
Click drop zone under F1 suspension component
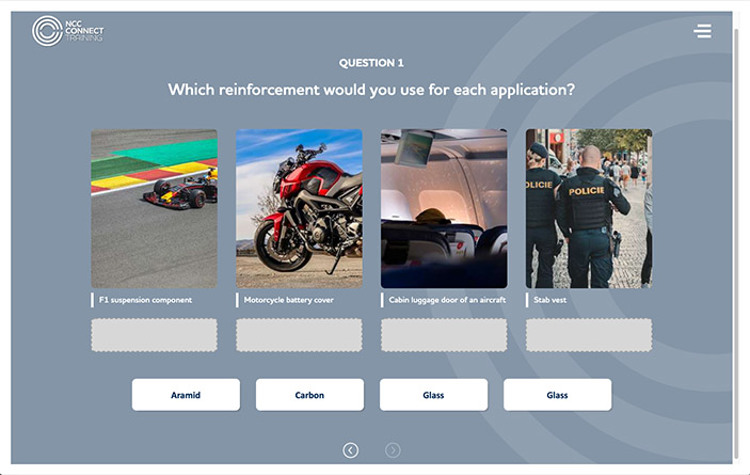(x=154, y=335)
